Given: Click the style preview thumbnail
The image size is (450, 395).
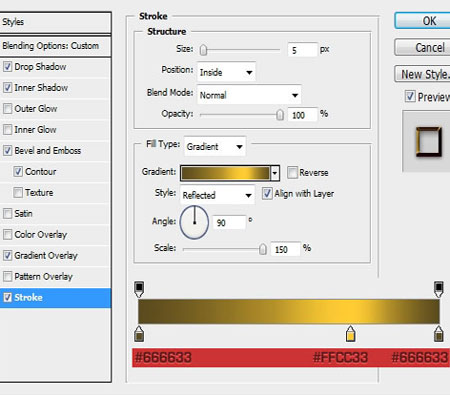Looking at the screenshot, I should click(429, 141).
